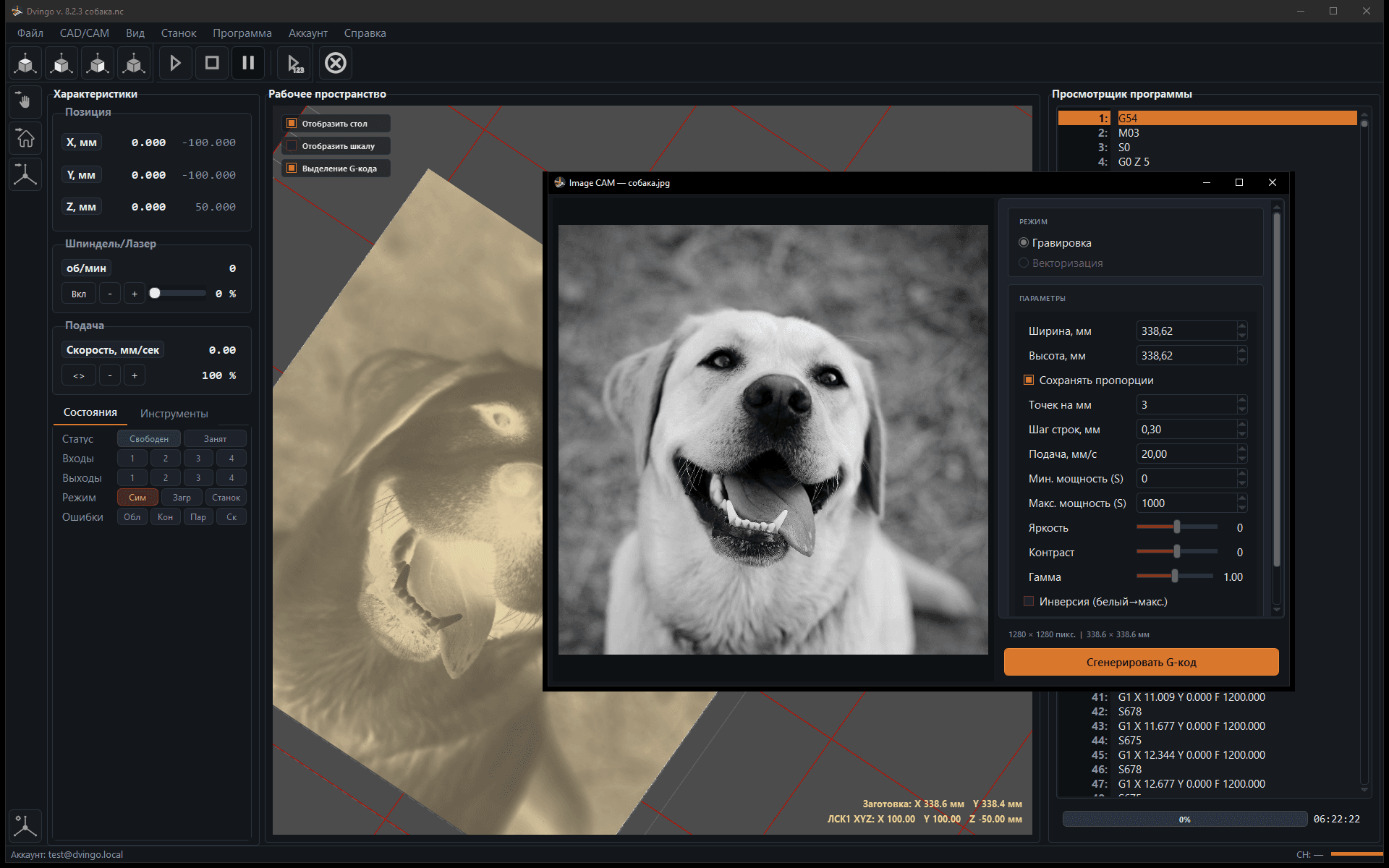Switch to the Инструменты tab
Viewport: 1389px width, 868px height.
point(174,413)
